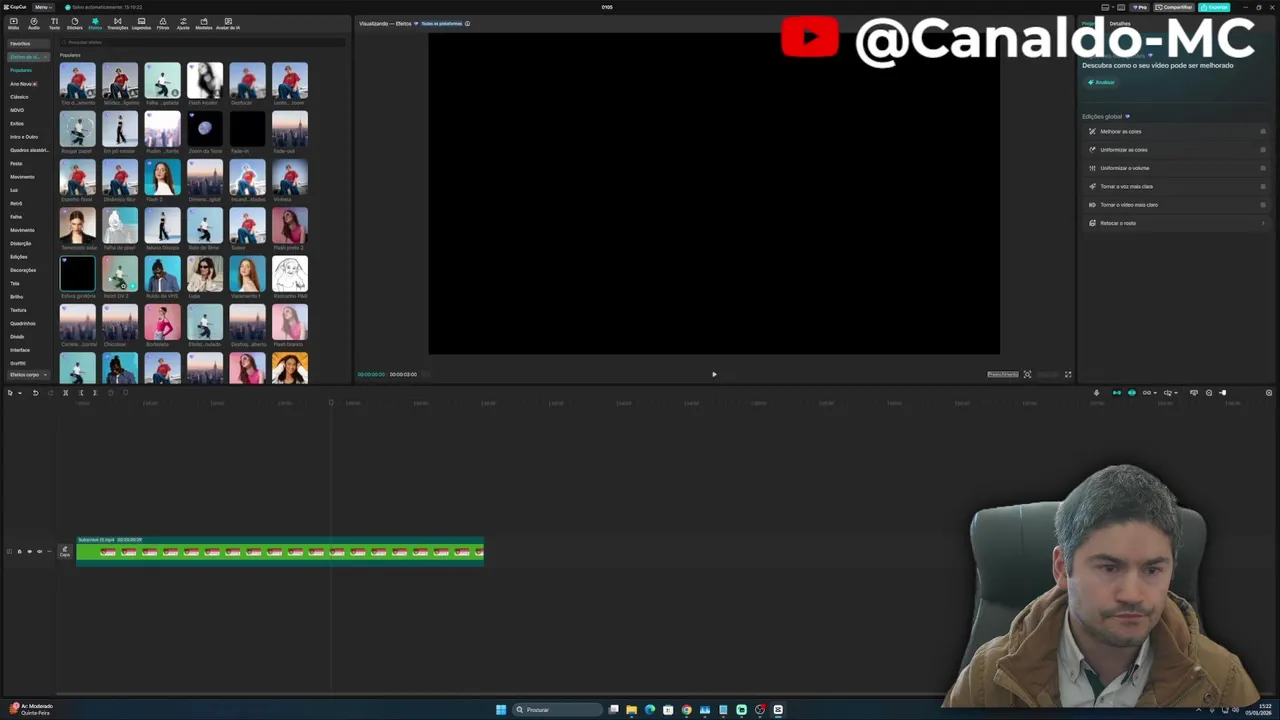Click the Compartilhar button
Screen dimensions: 1280x720
tap(1175, 7)
